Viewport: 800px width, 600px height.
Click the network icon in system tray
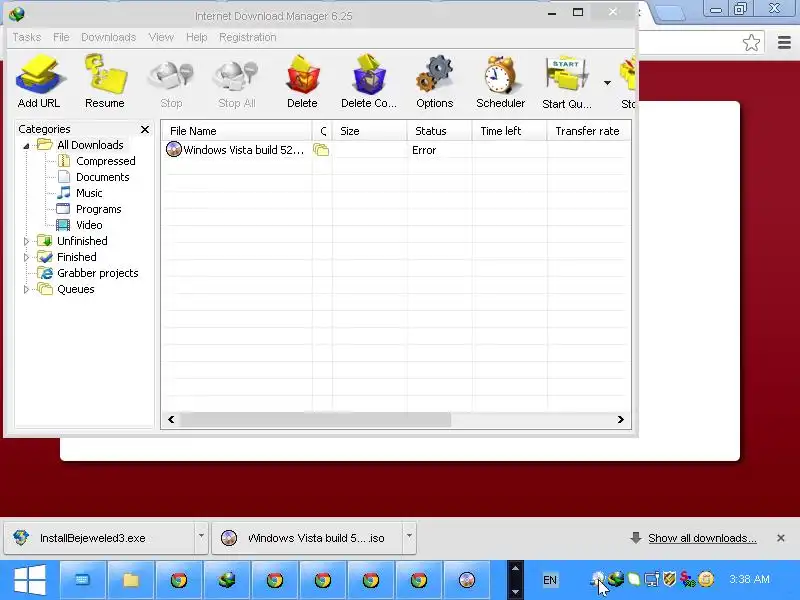[652, 579]
